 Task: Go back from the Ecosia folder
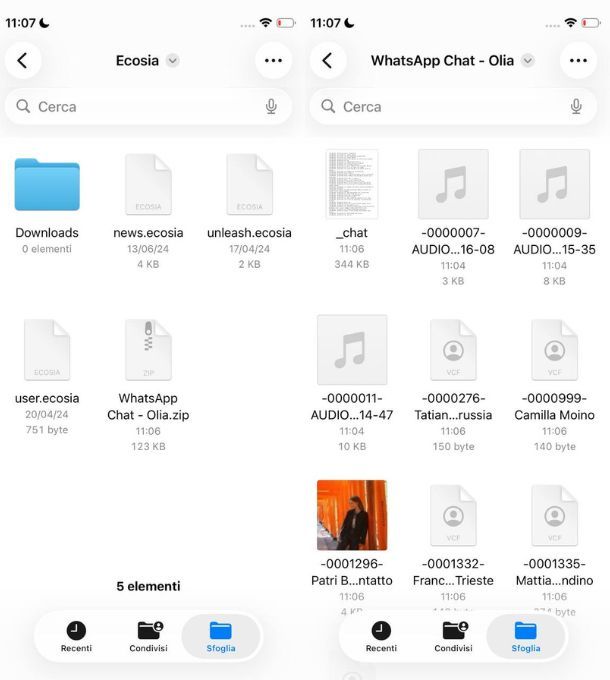[x=23, y=60]
